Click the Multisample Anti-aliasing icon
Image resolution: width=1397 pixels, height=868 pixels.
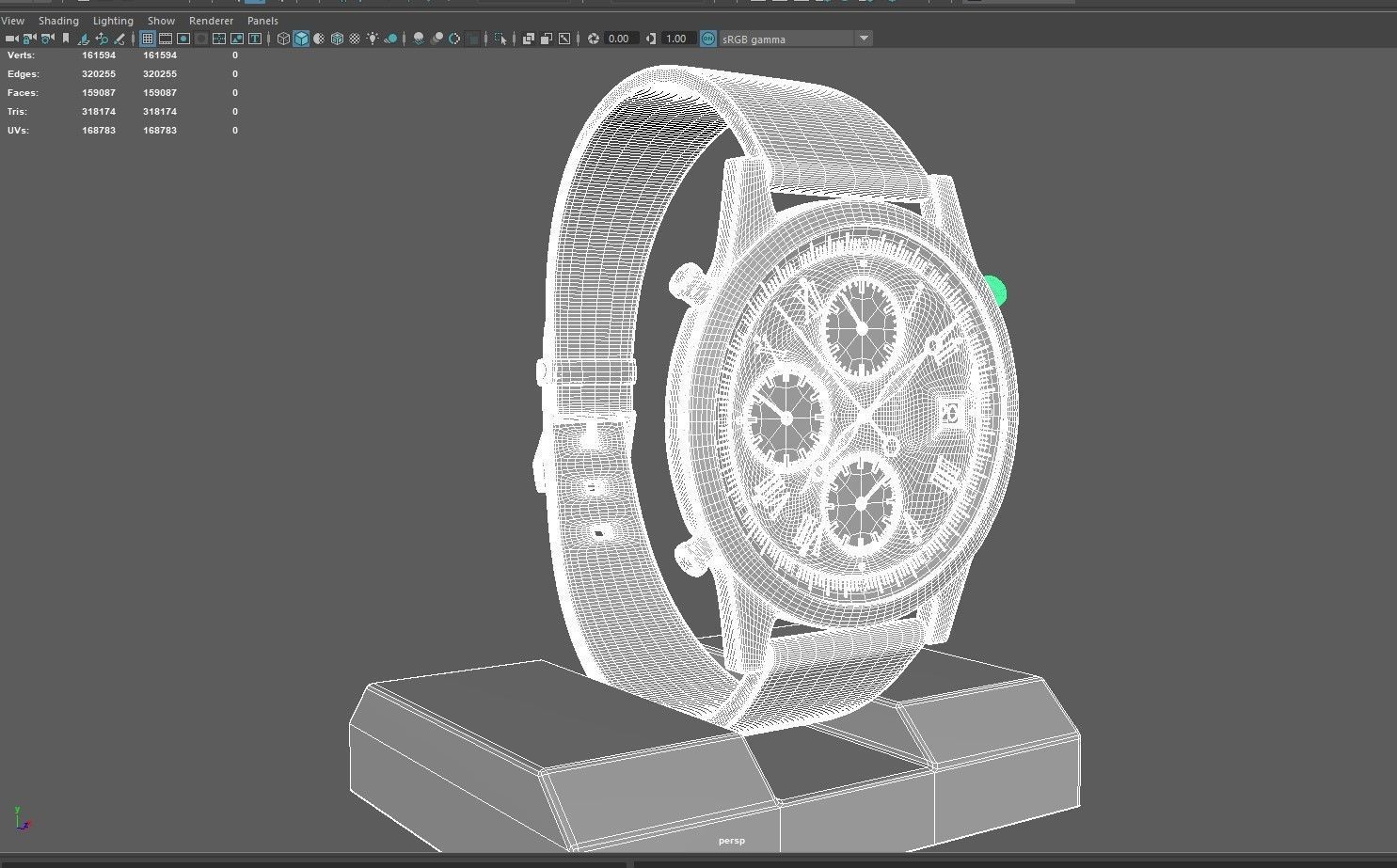click(454, 39)
